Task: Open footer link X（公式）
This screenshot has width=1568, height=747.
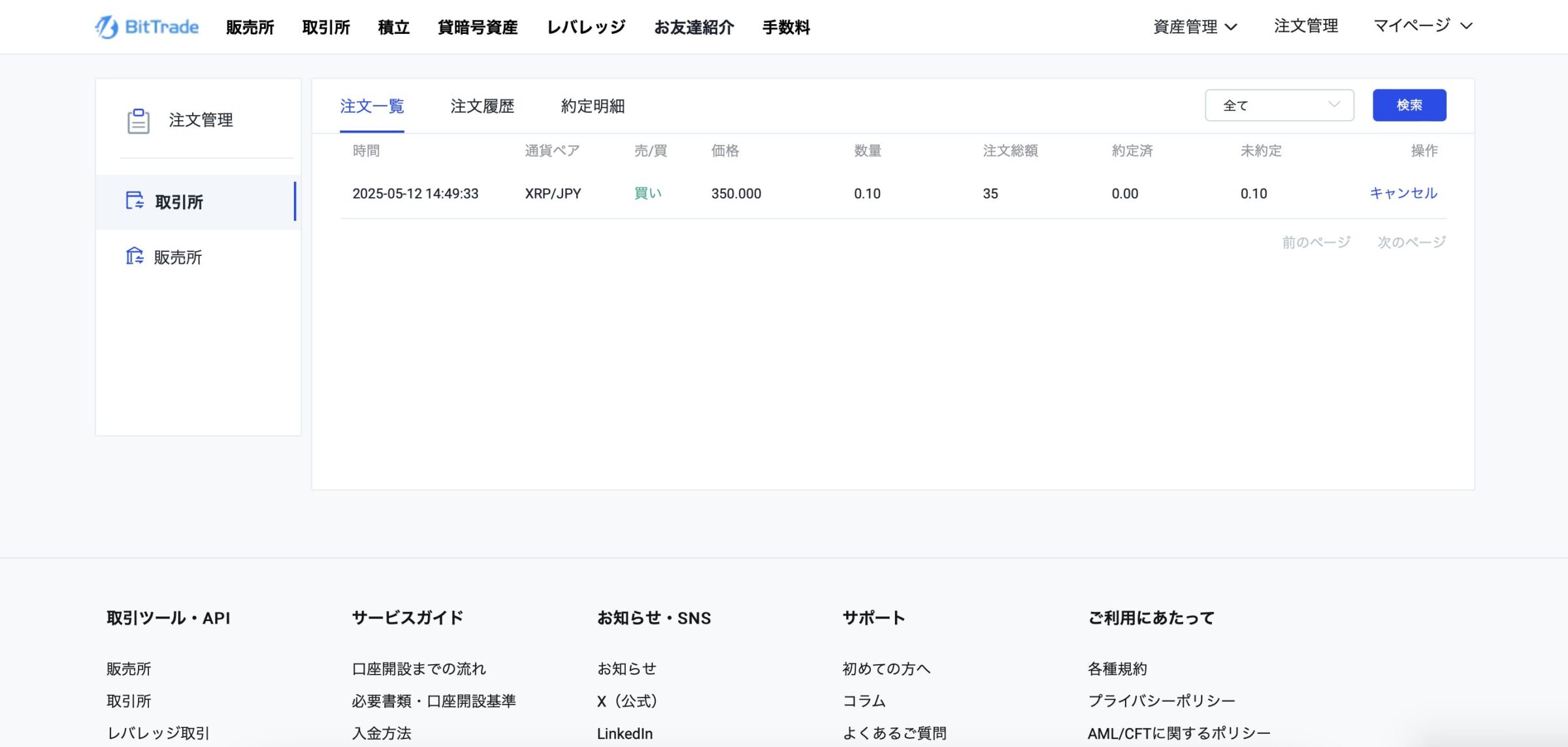Action: (x=627, y=701)
